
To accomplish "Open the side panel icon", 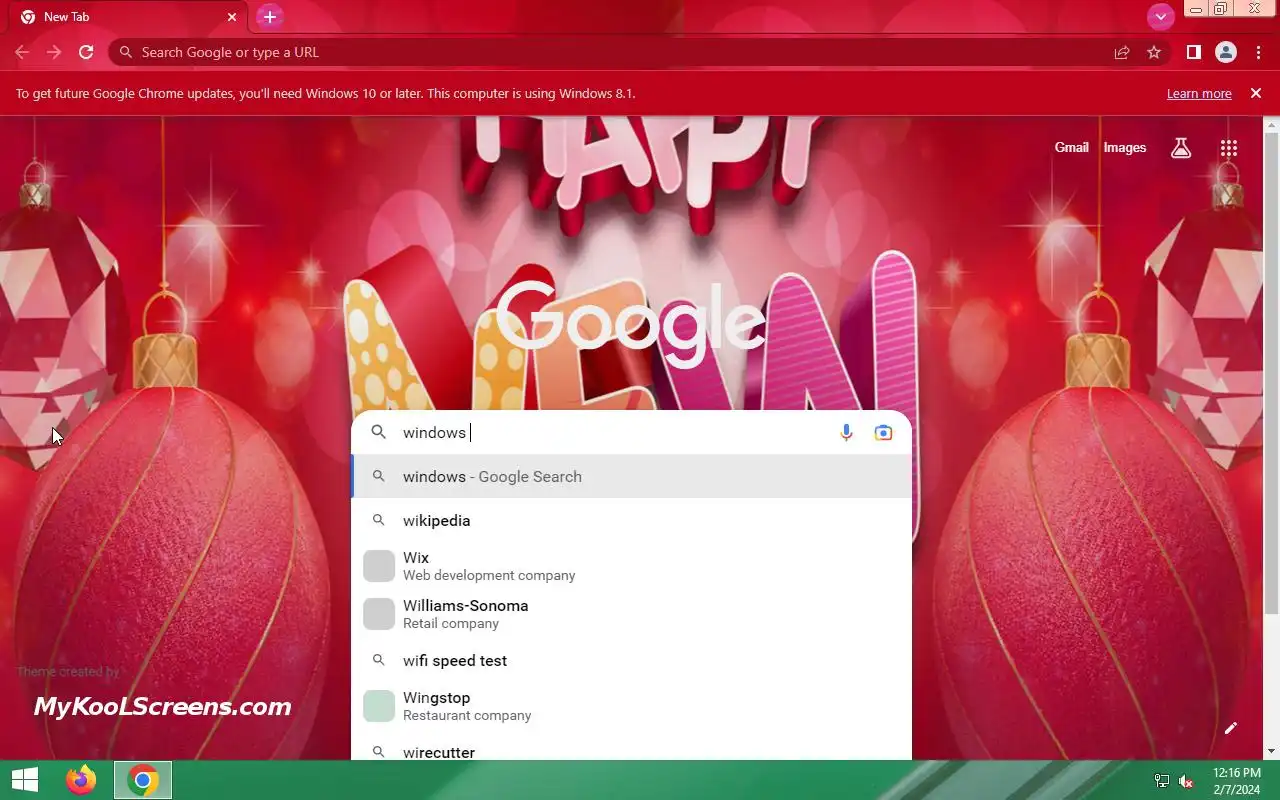I will 1193,52.
